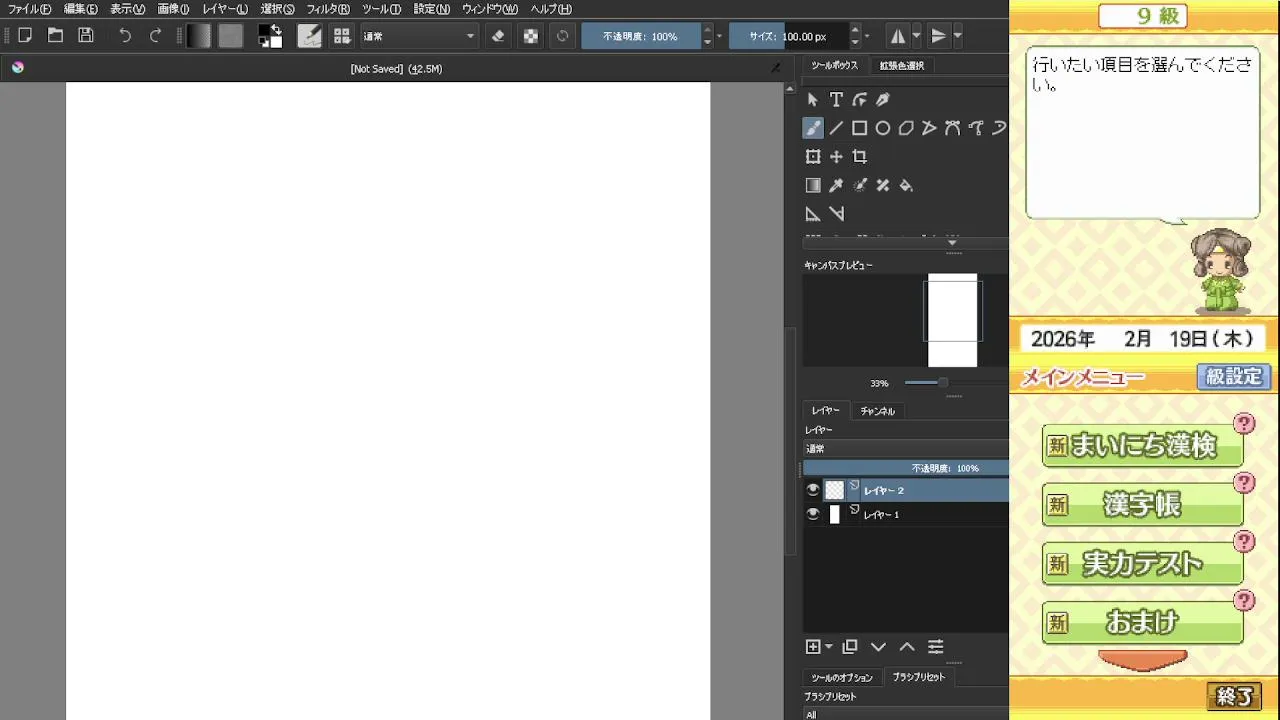1280x720 pixels.
Task: Select the Gradient tool in toolbox
Action: (x=812, y=185)
